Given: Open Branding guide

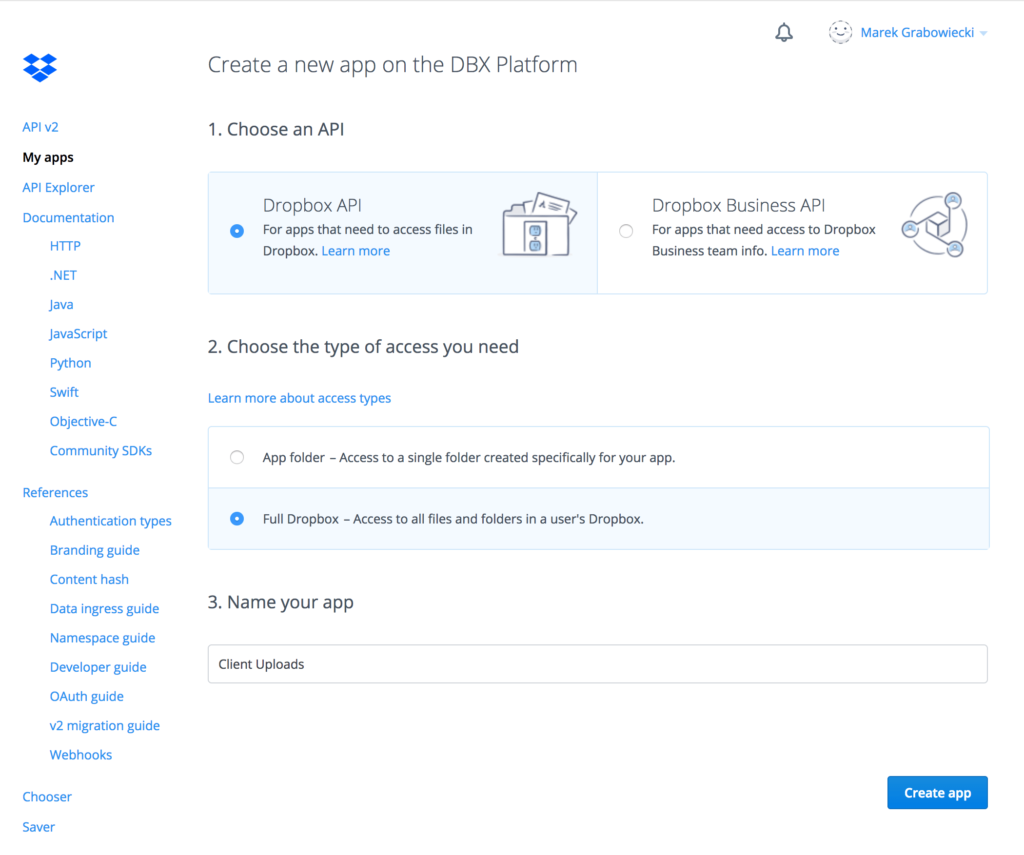Looking at the screenshot, I should click(x=95, y=551).
